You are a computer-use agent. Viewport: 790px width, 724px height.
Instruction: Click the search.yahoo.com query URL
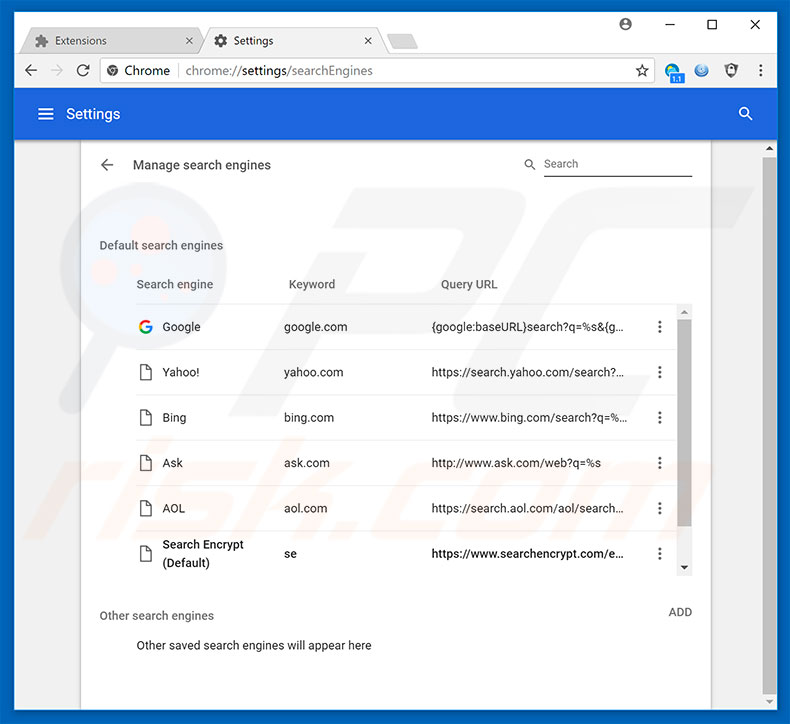coord(527,372)
